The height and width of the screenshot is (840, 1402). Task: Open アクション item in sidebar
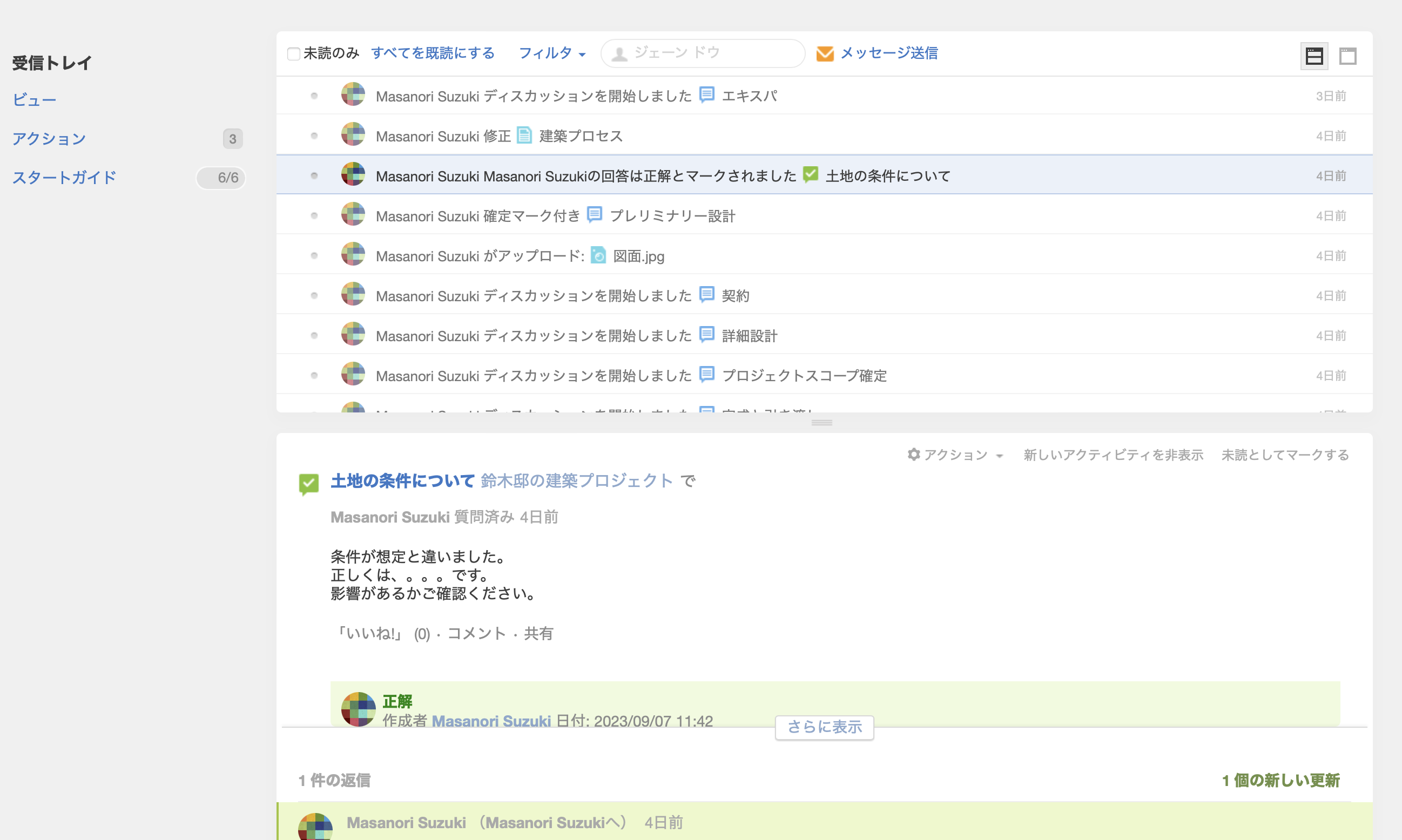coord(49,139)
